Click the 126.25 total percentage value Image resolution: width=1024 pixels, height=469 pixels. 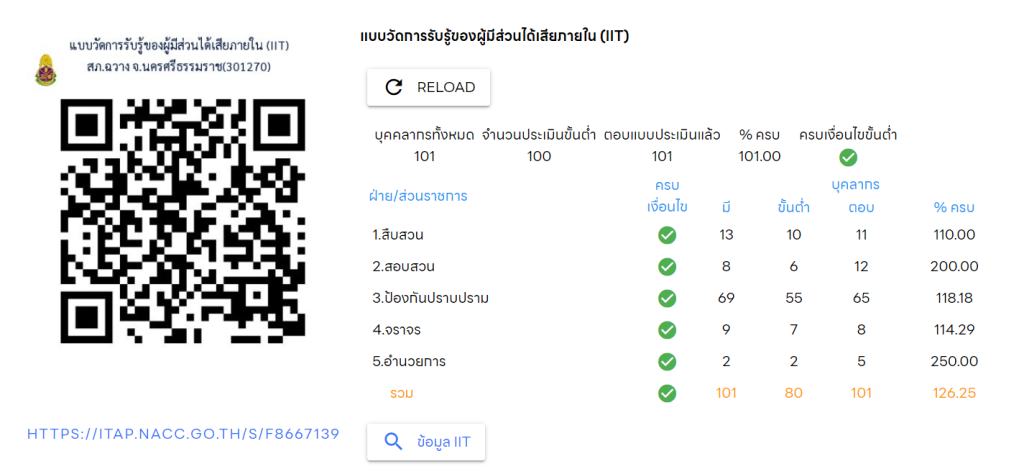(954, 393)
